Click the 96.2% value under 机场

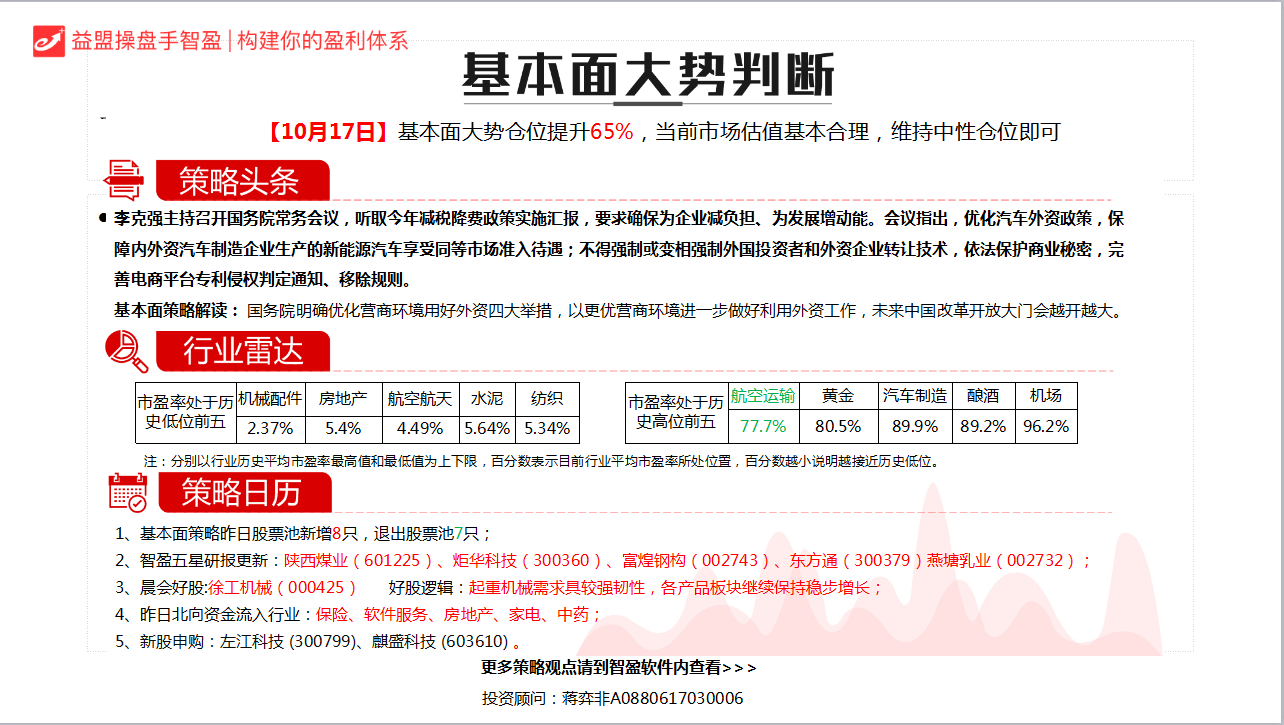tap(1046, 426)
